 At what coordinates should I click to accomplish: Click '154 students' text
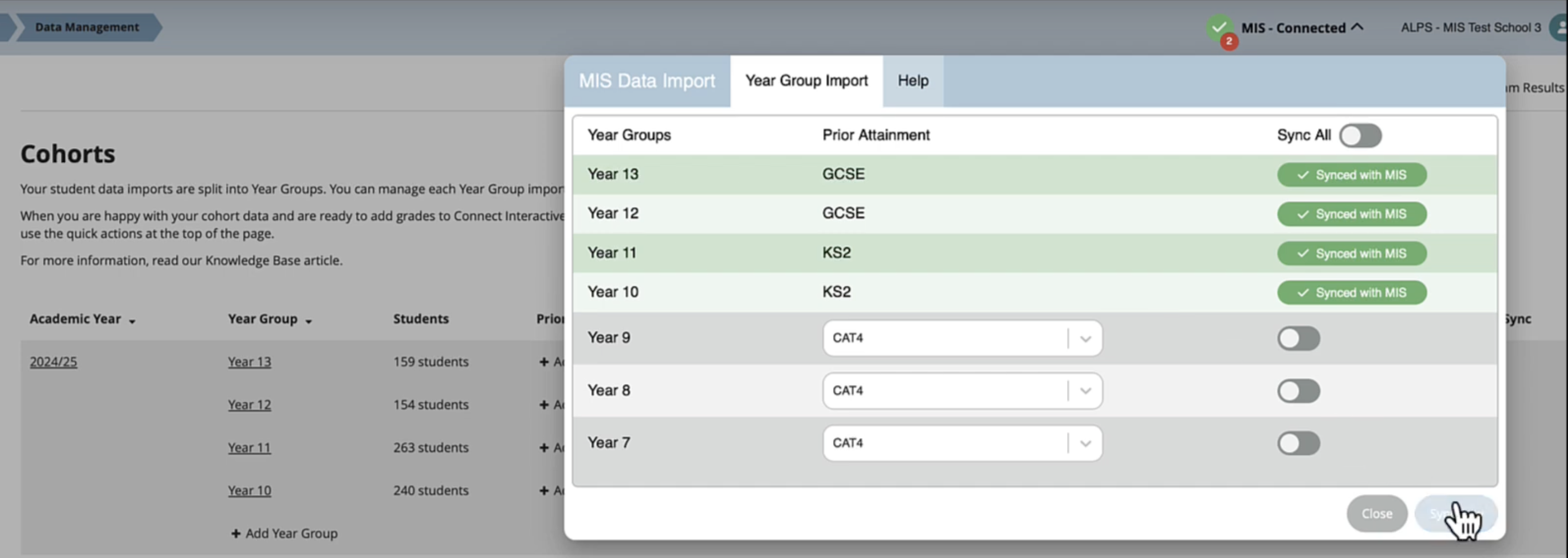click(x=431, y=404)
